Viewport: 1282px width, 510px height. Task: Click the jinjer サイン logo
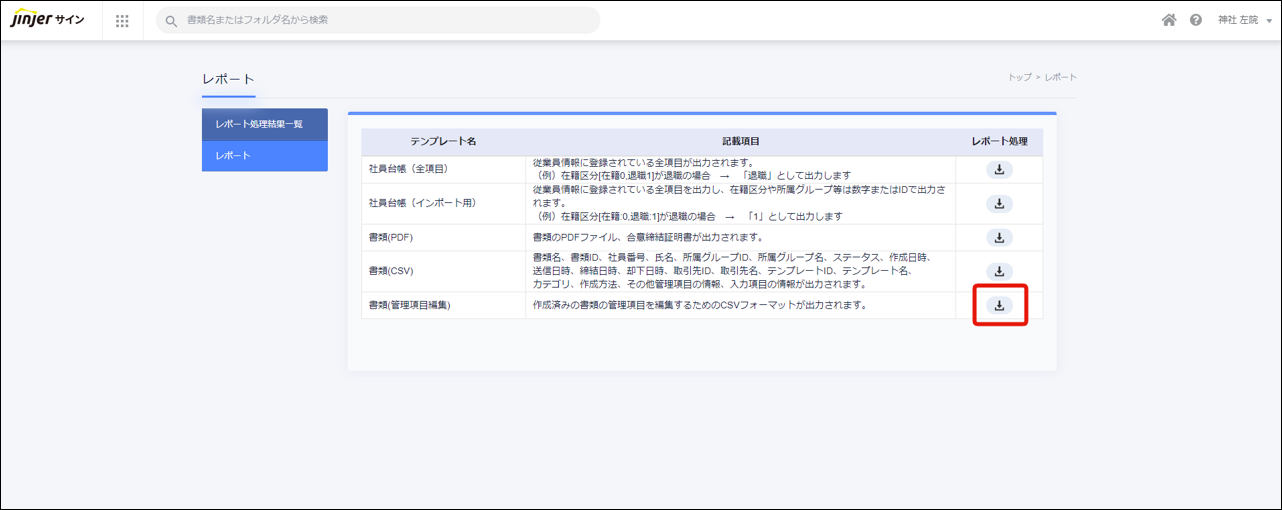[48, 20]
